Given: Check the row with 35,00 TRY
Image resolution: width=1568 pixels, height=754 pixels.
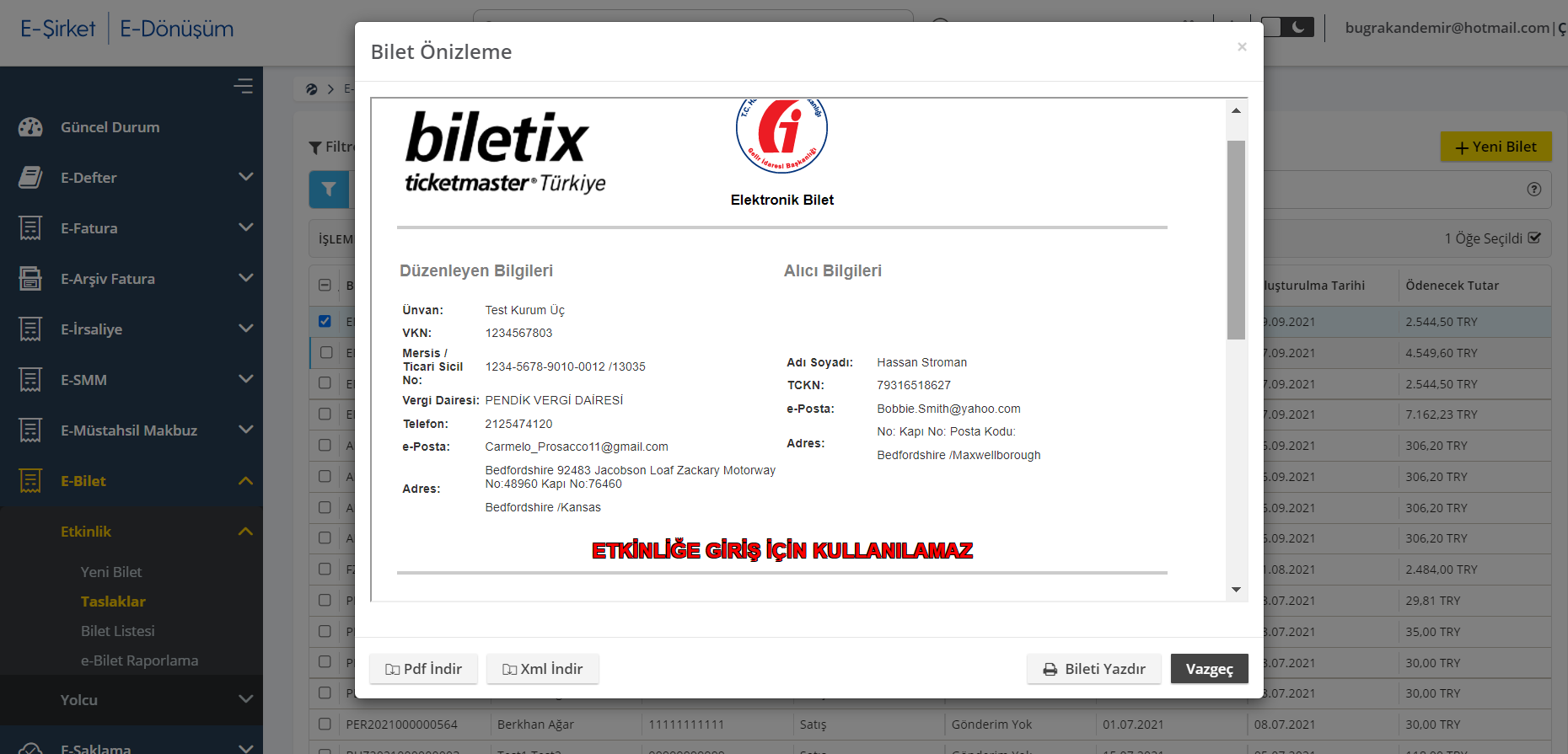Looking at the screenshot, I should [x=325, y=631].
